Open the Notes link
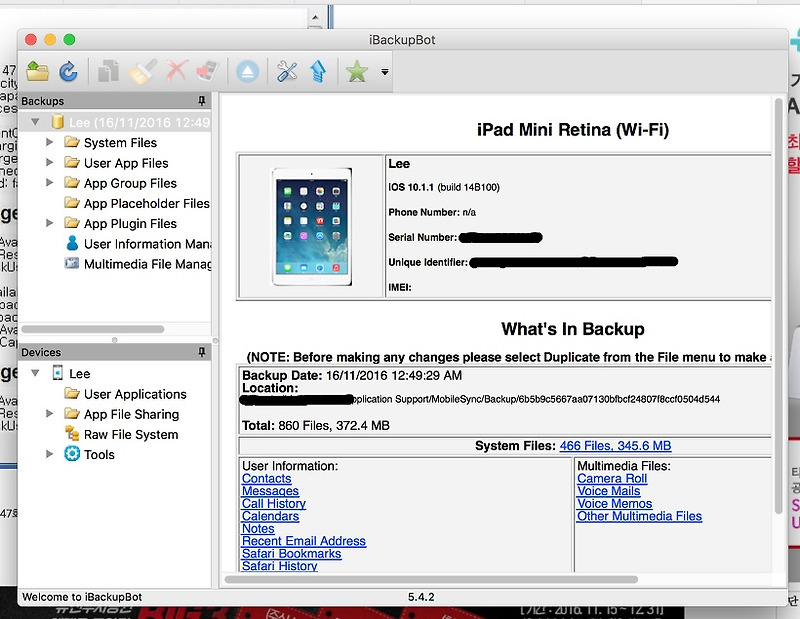800x619 pixels. [x=258, y=528]
